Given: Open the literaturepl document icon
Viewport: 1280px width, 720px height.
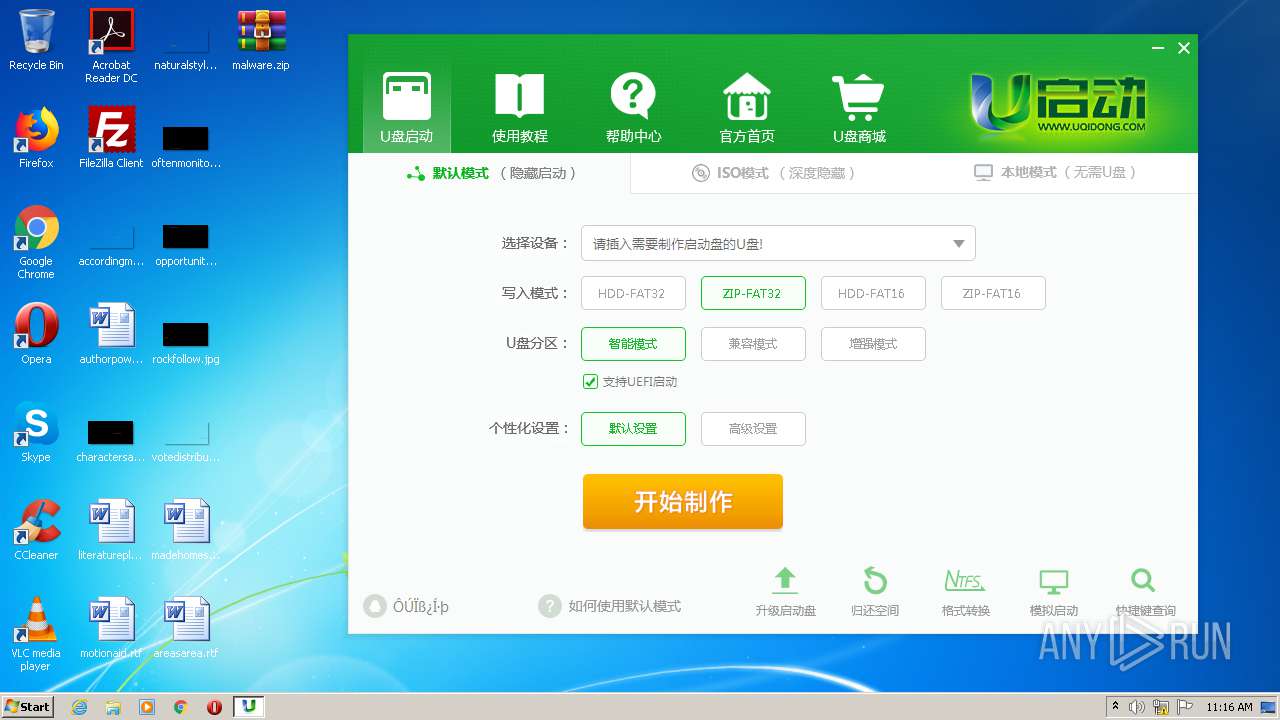Looking at the screenshot, I should point(111,530).
